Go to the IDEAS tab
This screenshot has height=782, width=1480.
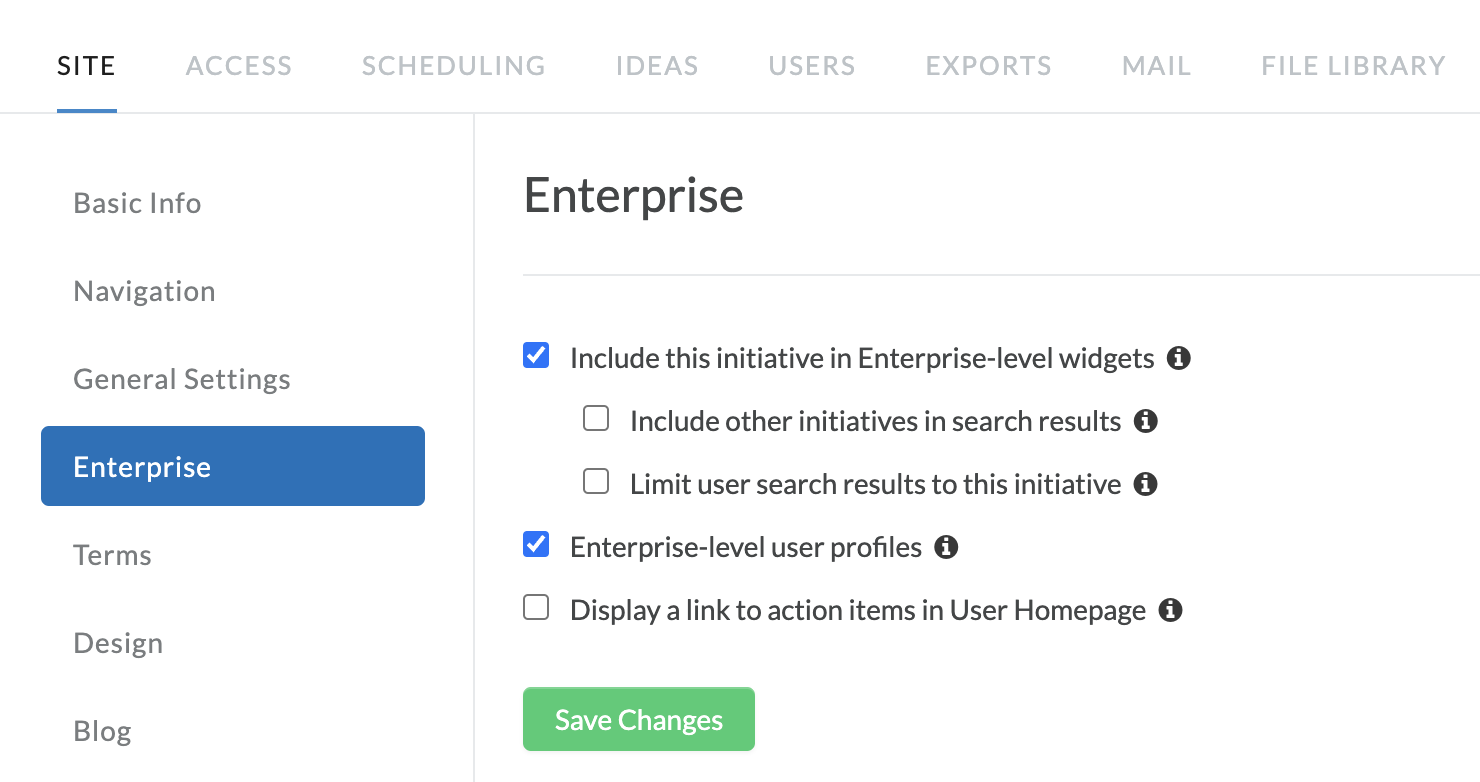point(657,66)
